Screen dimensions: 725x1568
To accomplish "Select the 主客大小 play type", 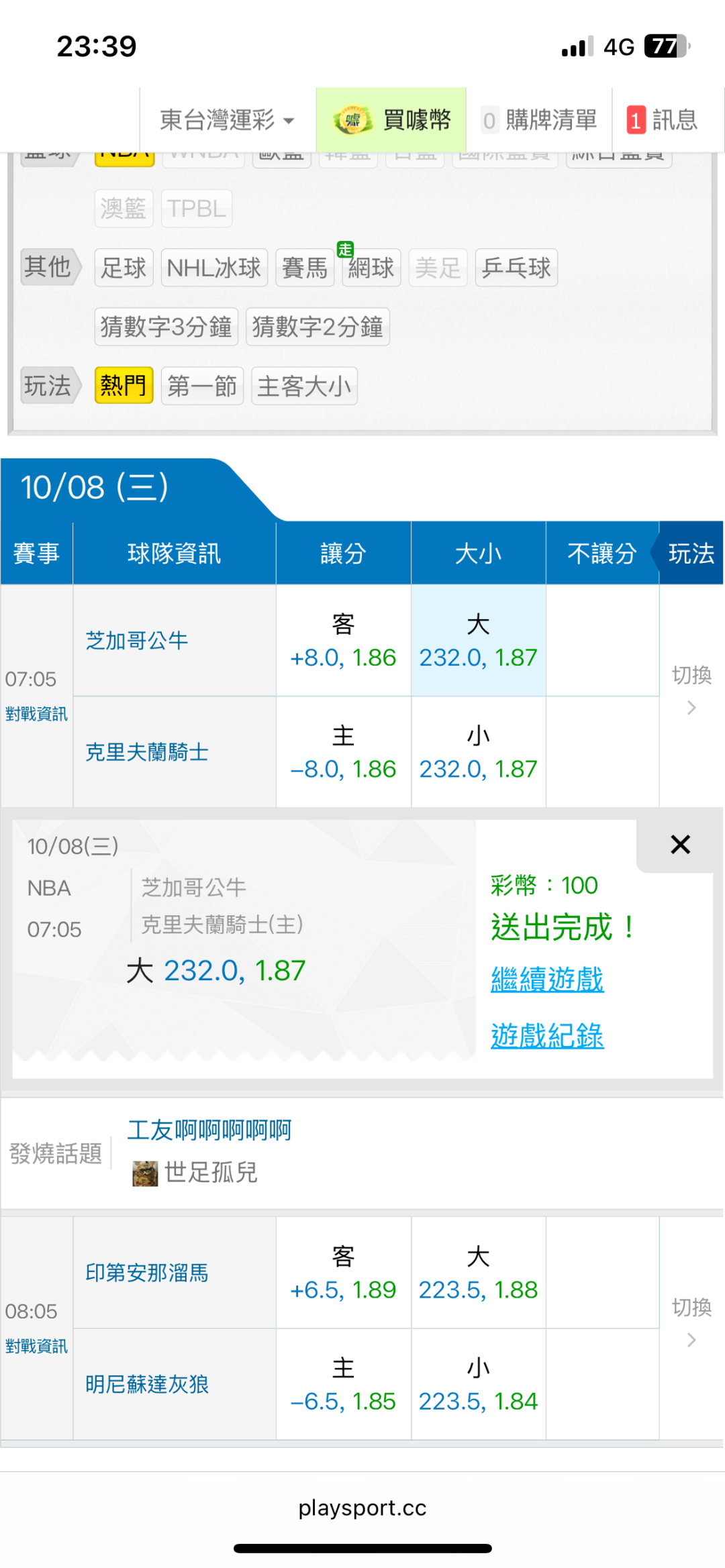I will tap(304, 386).
